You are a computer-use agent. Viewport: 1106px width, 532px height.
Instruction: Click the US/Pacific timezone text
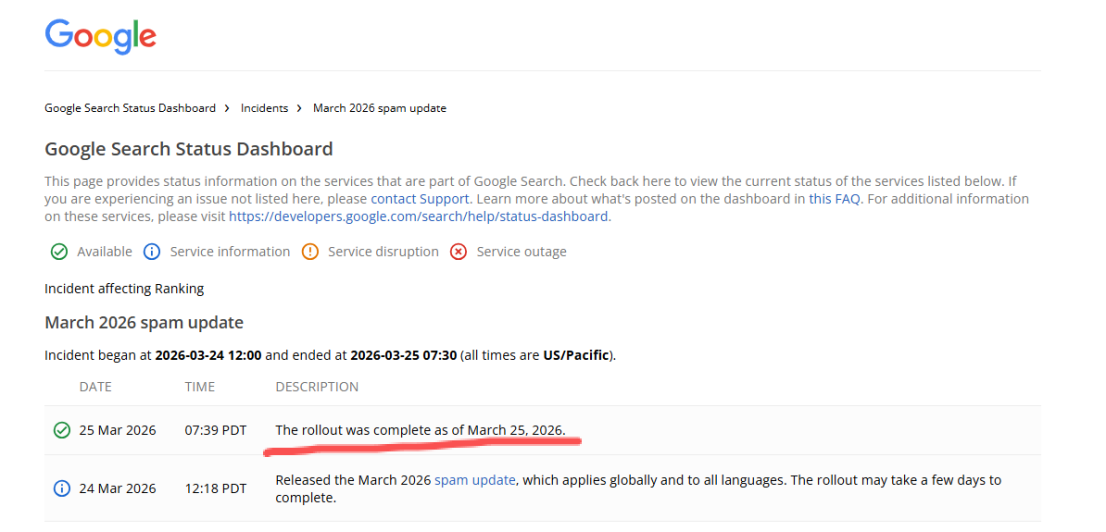(x=576, y=355)
